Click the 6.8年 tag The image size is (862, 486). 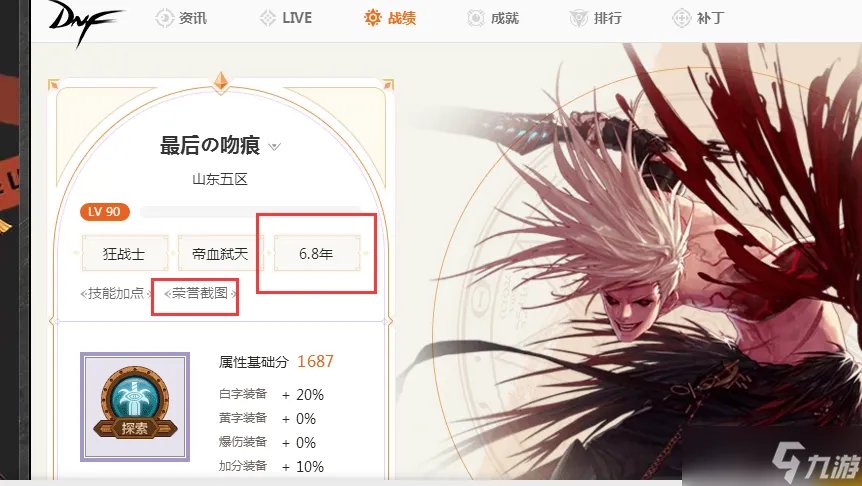[x=317, y=253]
